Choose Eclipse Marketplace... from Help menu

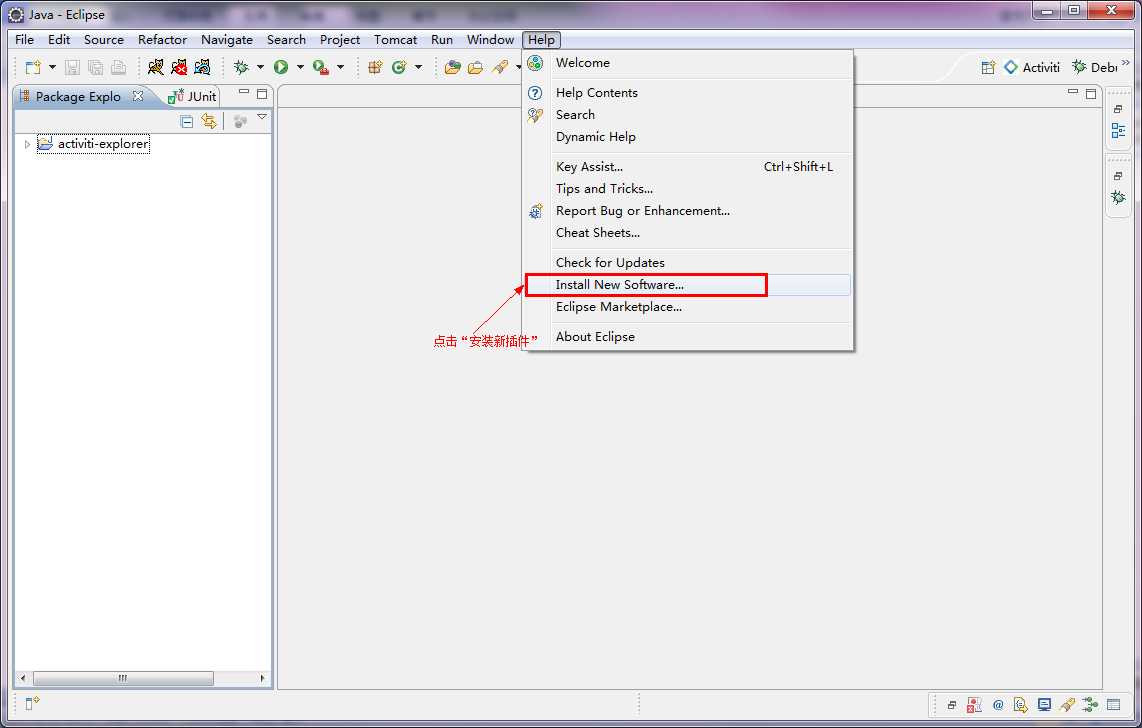(618, 307)
